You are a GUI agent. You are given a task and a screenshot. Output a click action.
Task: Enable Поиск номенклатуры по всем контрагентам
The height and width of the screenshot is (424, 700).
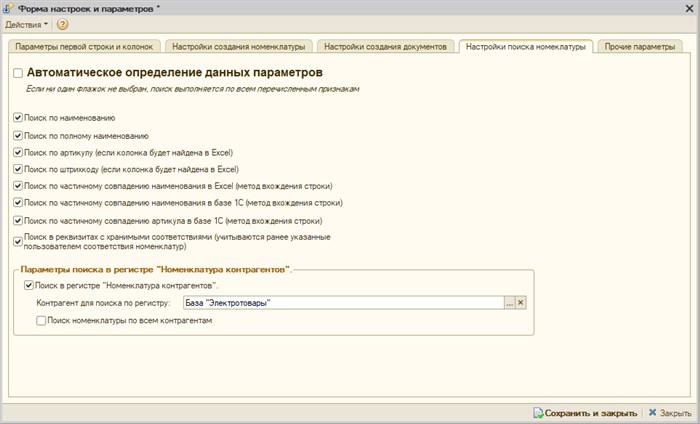tap(41, 320)
